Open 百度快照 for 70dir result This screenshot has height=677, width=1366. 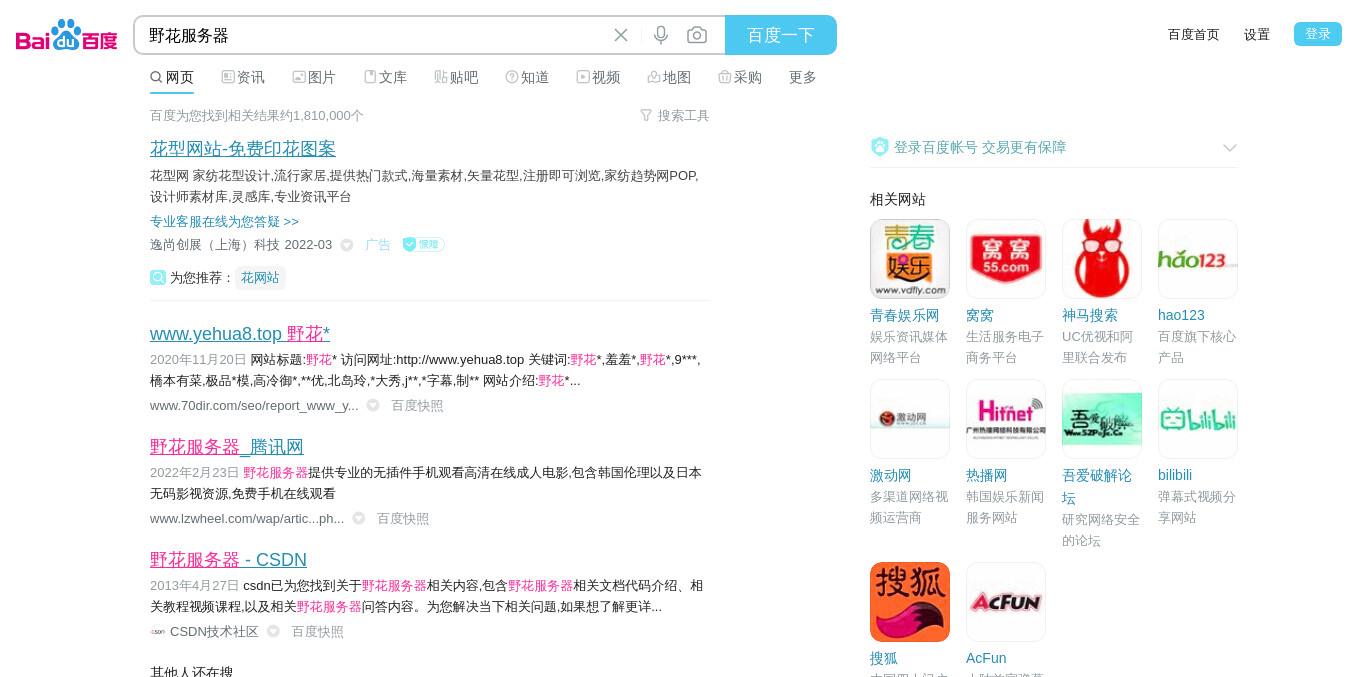[x=417, y=406]
